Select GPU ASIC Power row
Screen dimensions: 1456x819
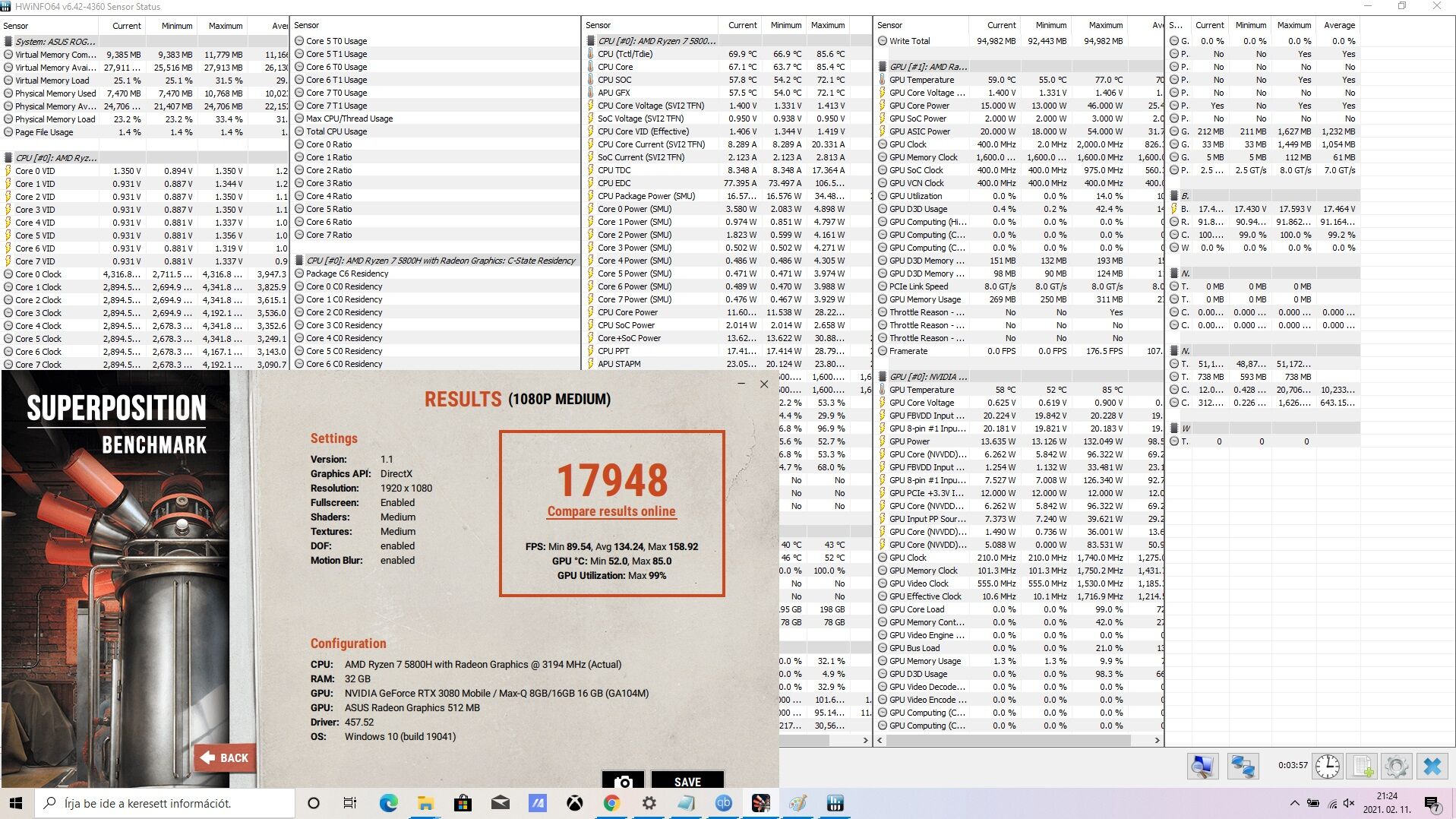1019,131
